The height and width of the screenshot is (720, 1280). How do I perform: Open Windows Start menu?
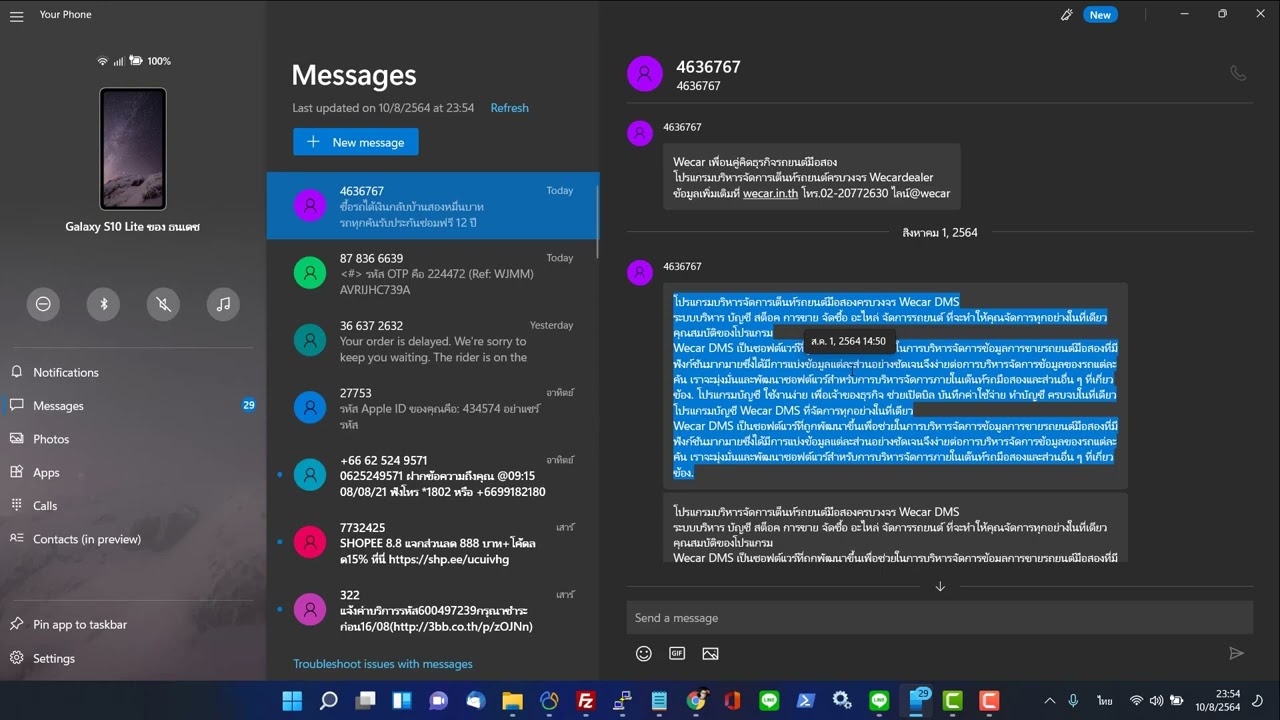[292, 701]
